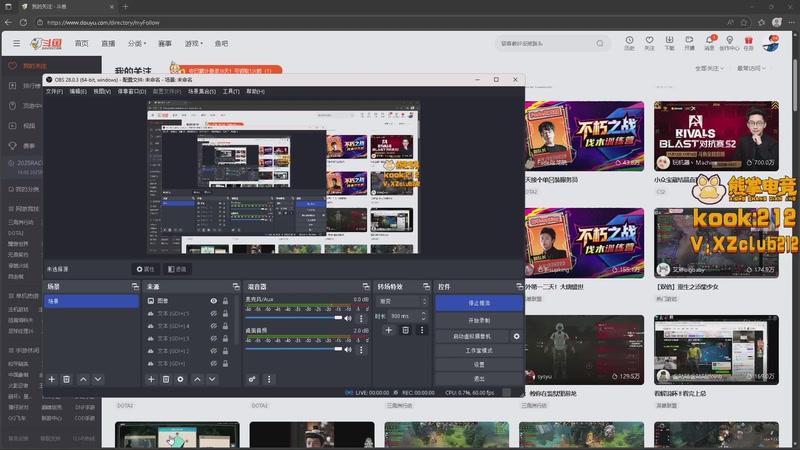This screenshot has width=800, height=450.
Task: Delete the selected source with trash icon
Action: click(166, 379)
